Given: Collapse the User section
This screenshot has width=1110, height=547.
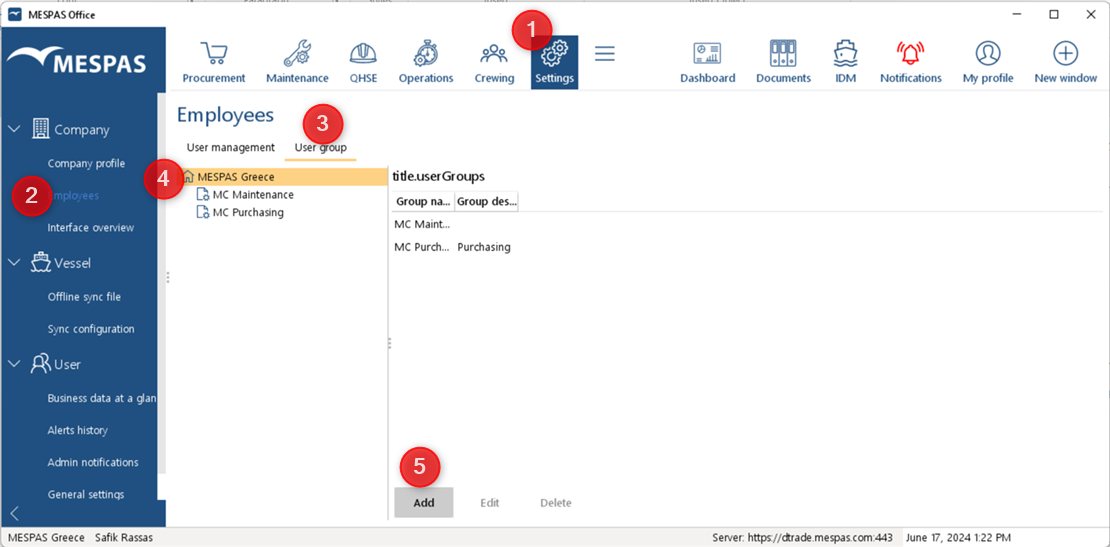Looking at the screenshot, I should point(14,364).
